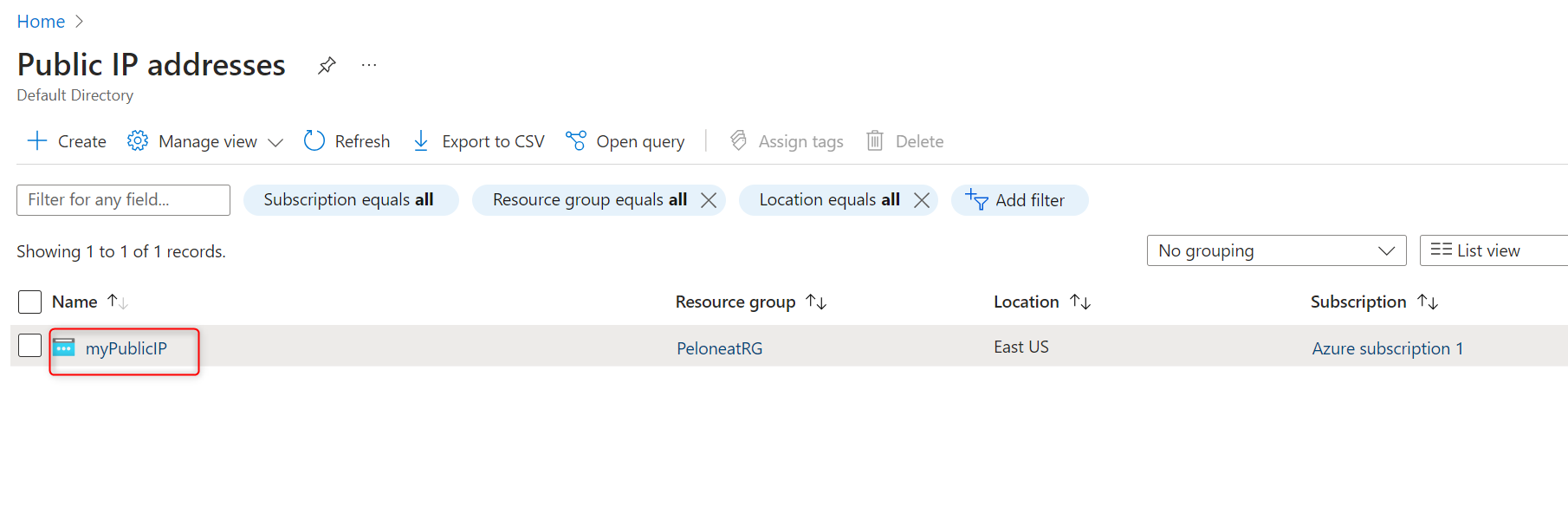This screenshot has width=1568, height=526.
Task: Open query in Resource Graph
Action: [625, 141]
